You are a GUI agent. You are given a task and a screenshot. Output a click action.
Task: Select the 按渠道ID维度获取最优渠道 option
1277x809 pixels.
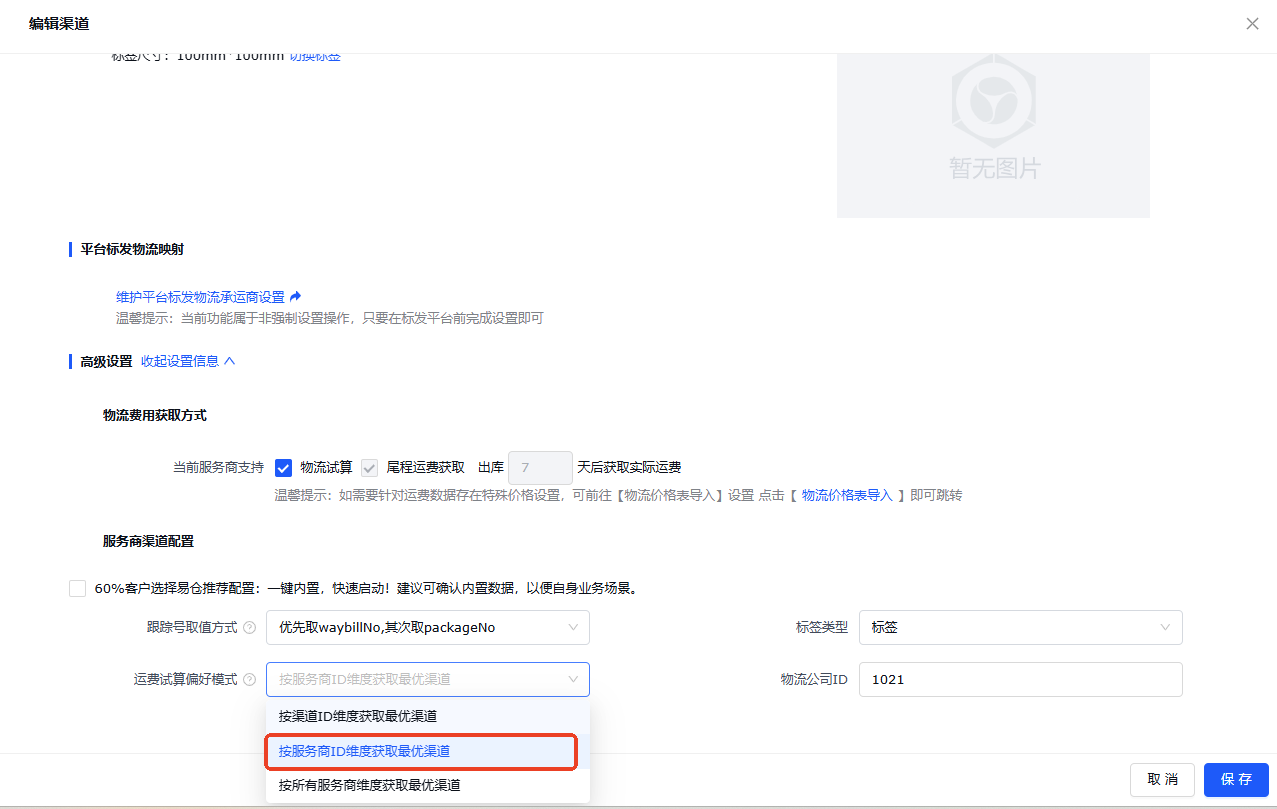(x=357, y=716)
